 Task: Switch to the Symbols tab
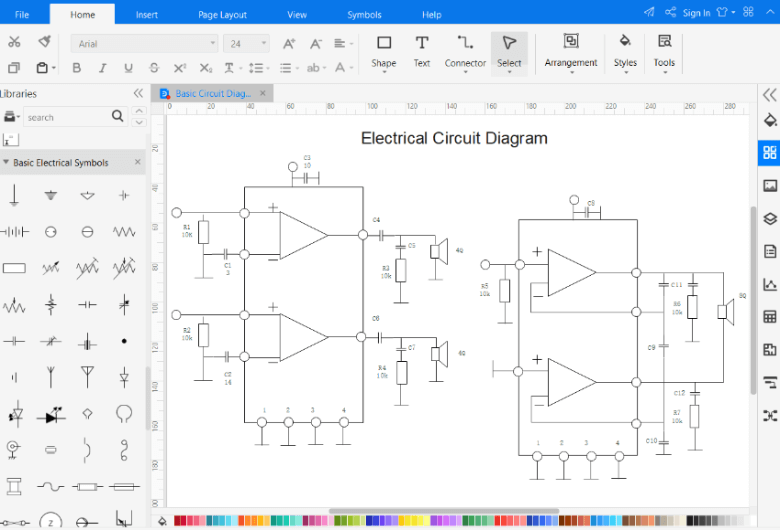[364, 14]
